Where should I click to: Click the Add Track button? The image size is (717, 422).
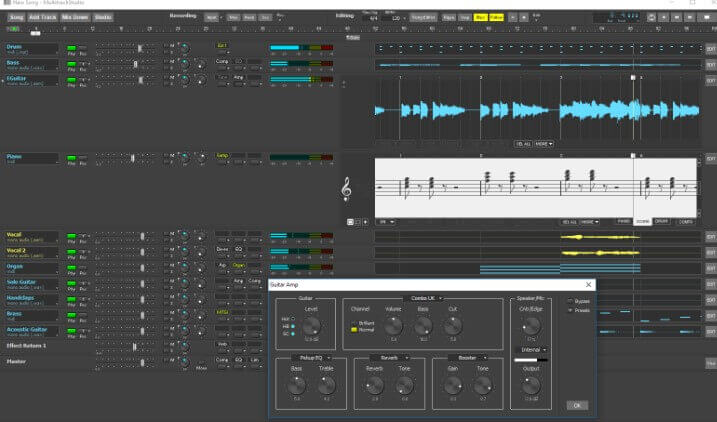[x=43, y=17]
